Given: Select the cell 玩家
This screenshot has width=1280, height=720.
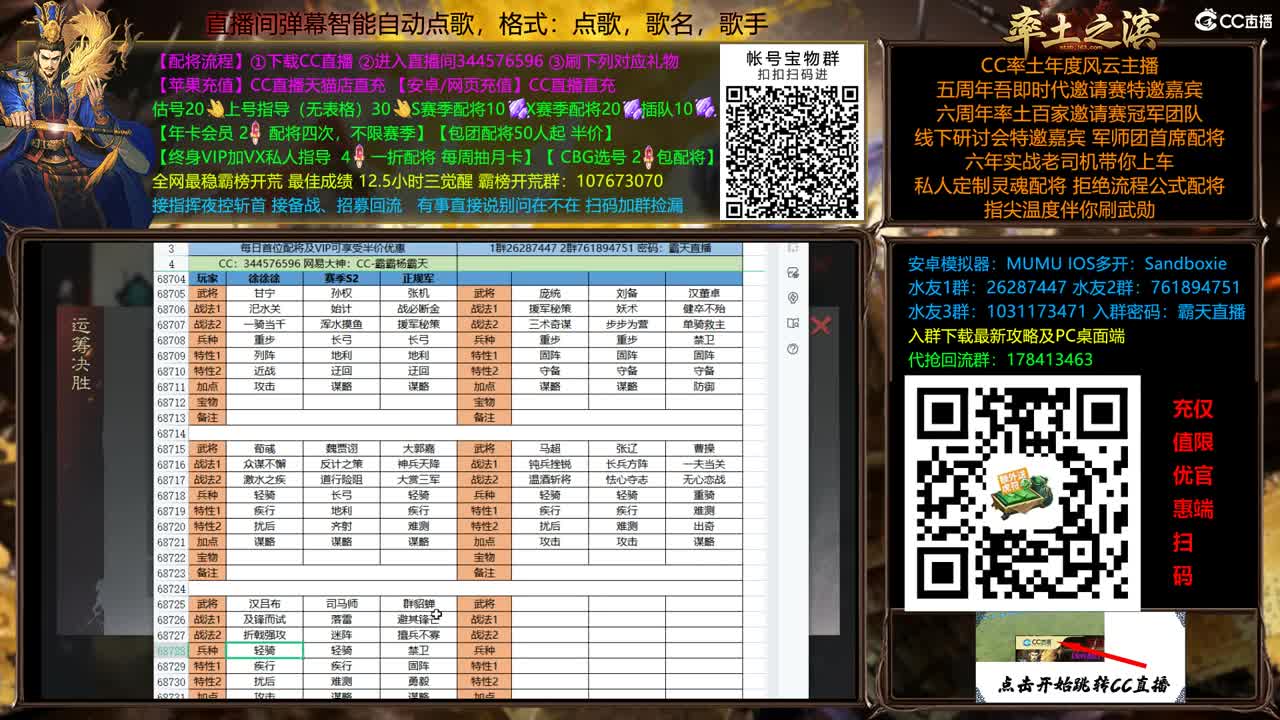Looking at the screenshot, I should click(207, 278).
